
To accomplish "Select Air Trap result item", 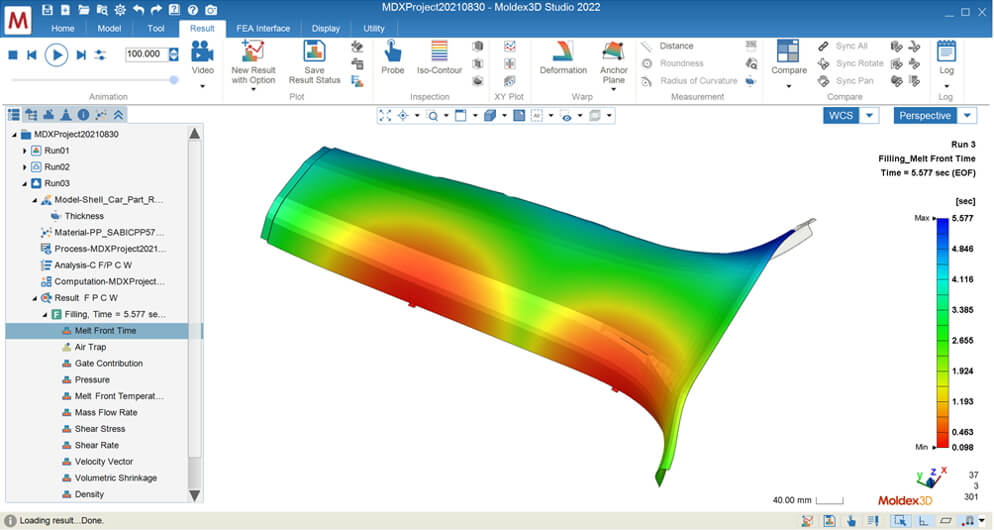I will pos(91,347).
